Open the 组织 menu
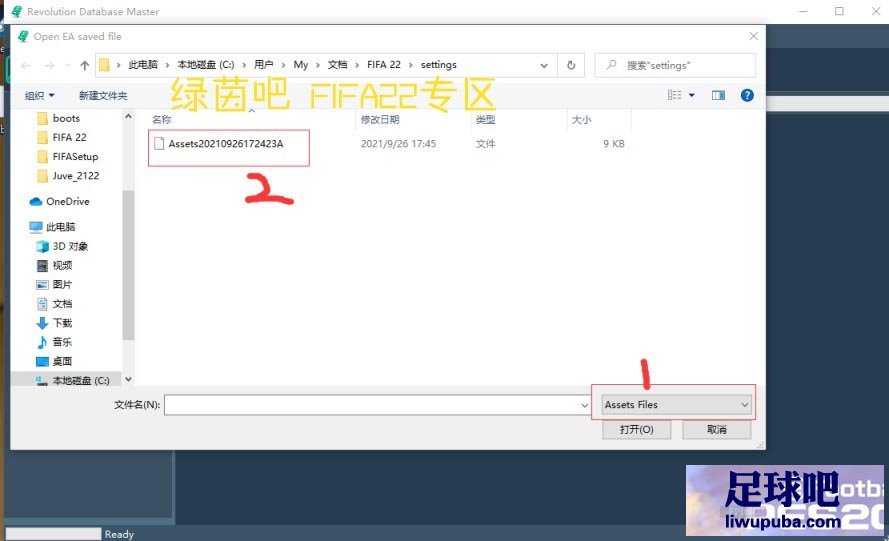This screenshot has height=541, width=889. point(39,95)
